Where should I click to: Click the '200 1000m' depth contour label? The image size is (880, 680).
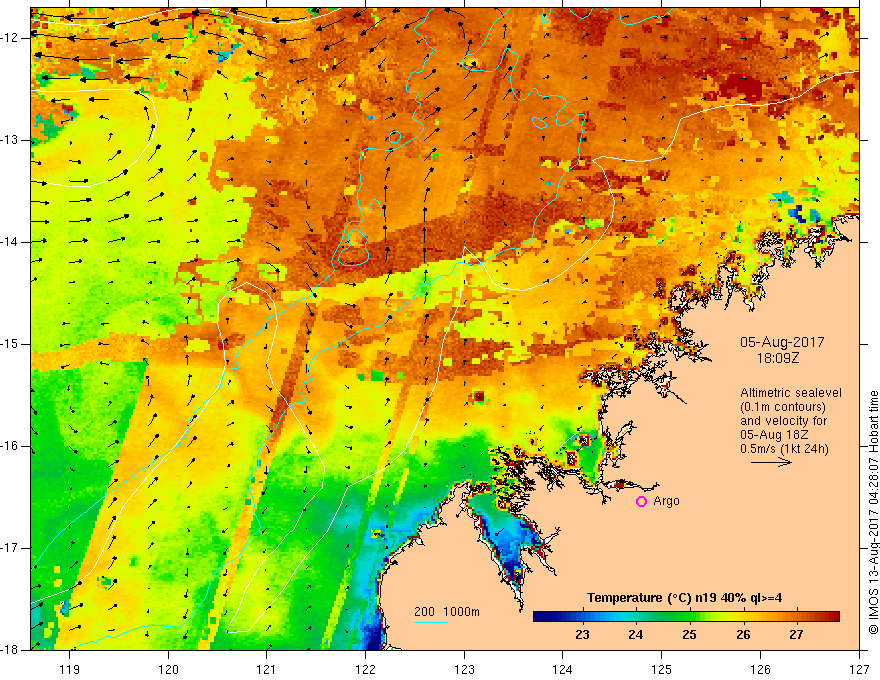click(447, 612)
